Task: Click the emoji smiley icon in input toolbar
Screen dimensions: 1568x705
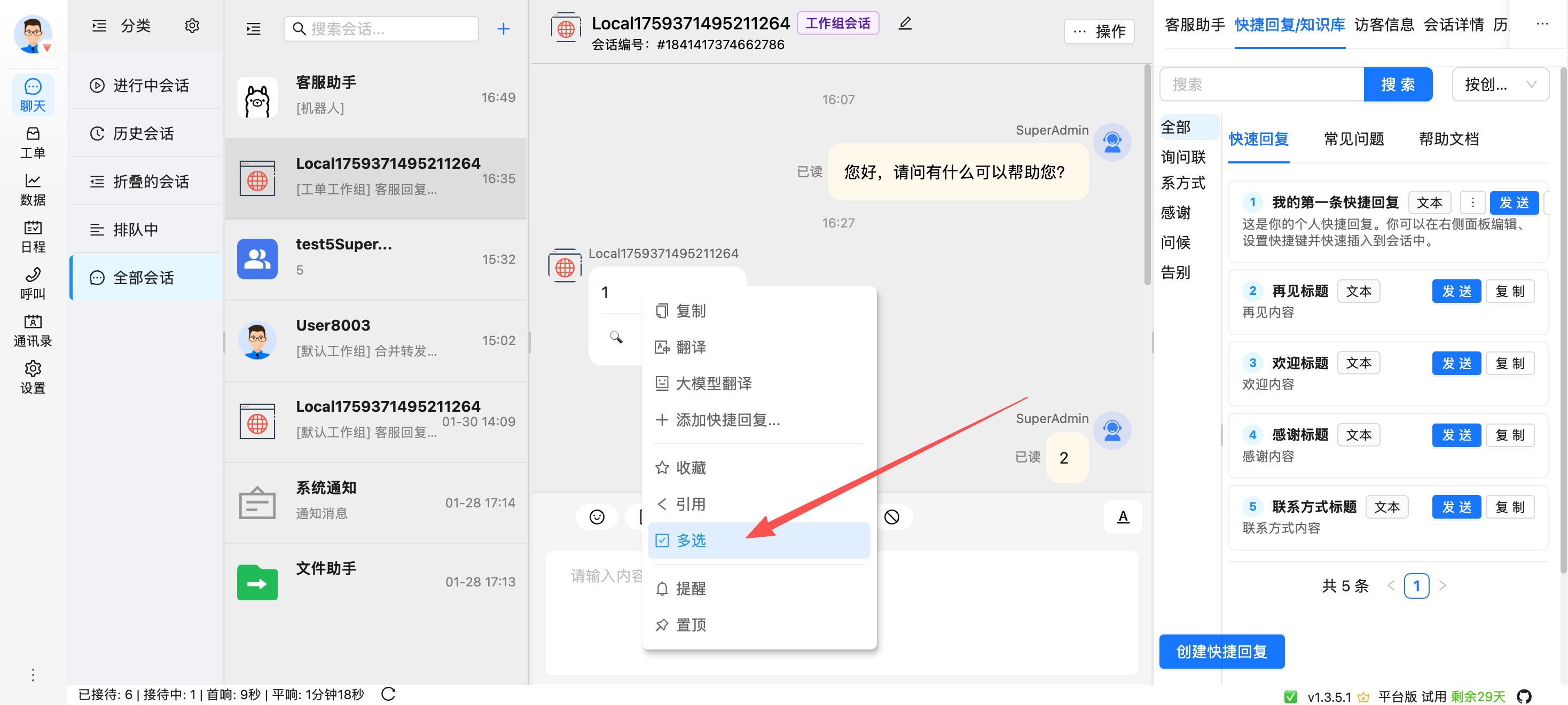Action: [597, 517]
